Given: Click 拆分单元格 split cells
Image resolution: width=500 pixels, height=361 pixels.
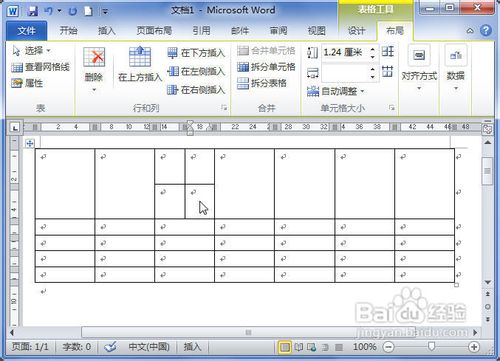Looking at the screenshot, I should pyautogui.click(x=266, y=67).
